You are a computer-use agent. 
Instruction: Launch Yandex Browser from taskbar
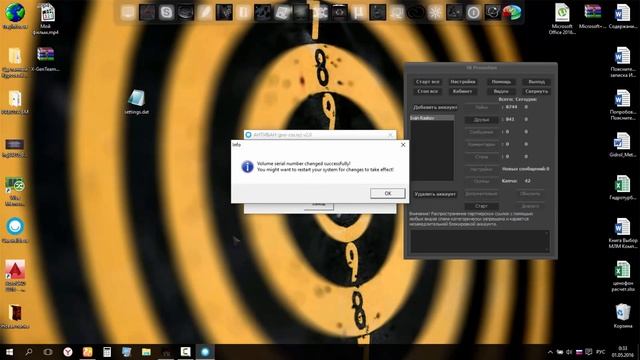pos(68,352)
